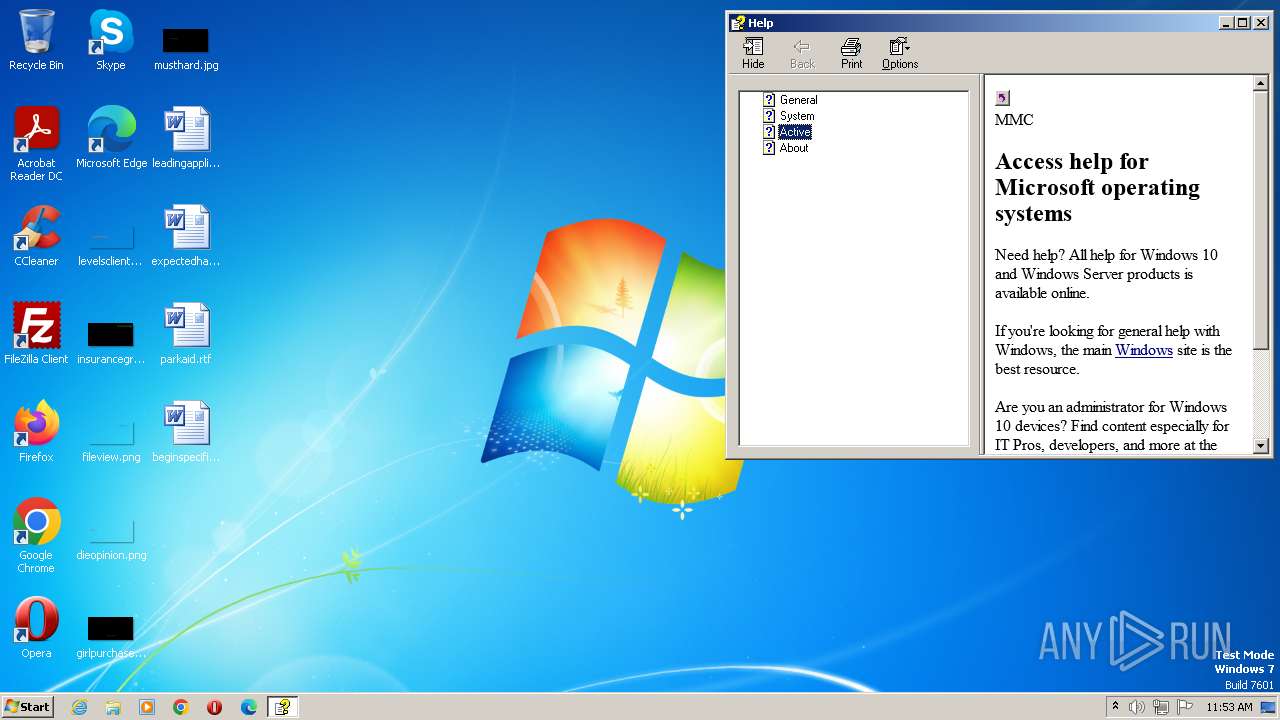This screenshot has height=720, width=1280.
Task: Click the help pane scroll down arrow
Action: click(1261, 446)
